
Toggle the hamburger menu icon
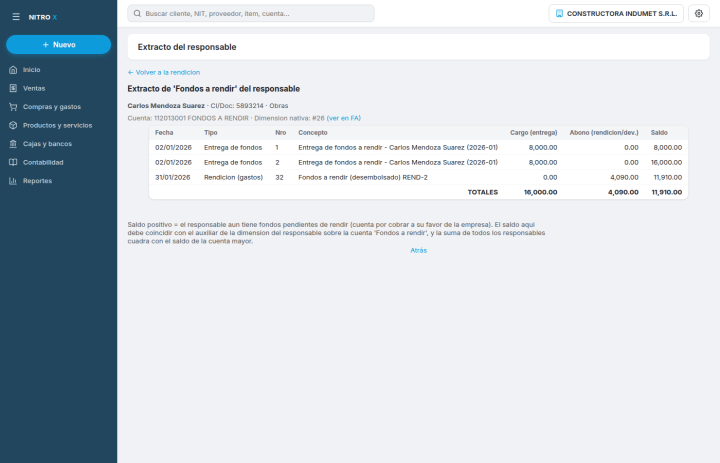16,17
